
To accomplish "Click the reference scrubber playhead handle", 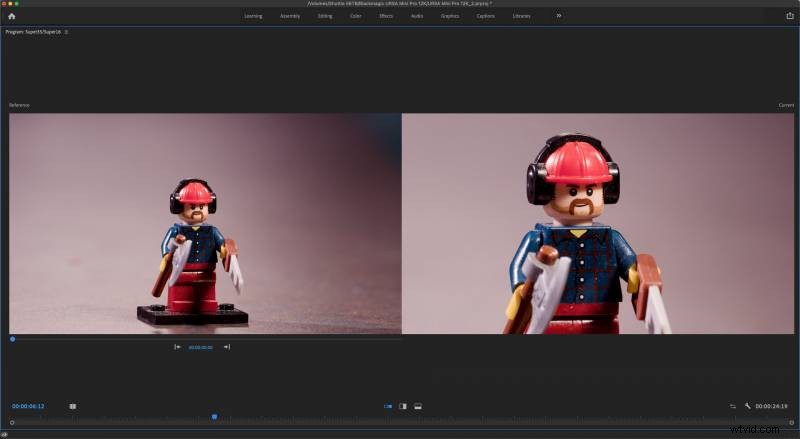I will (x=12, y=339).
